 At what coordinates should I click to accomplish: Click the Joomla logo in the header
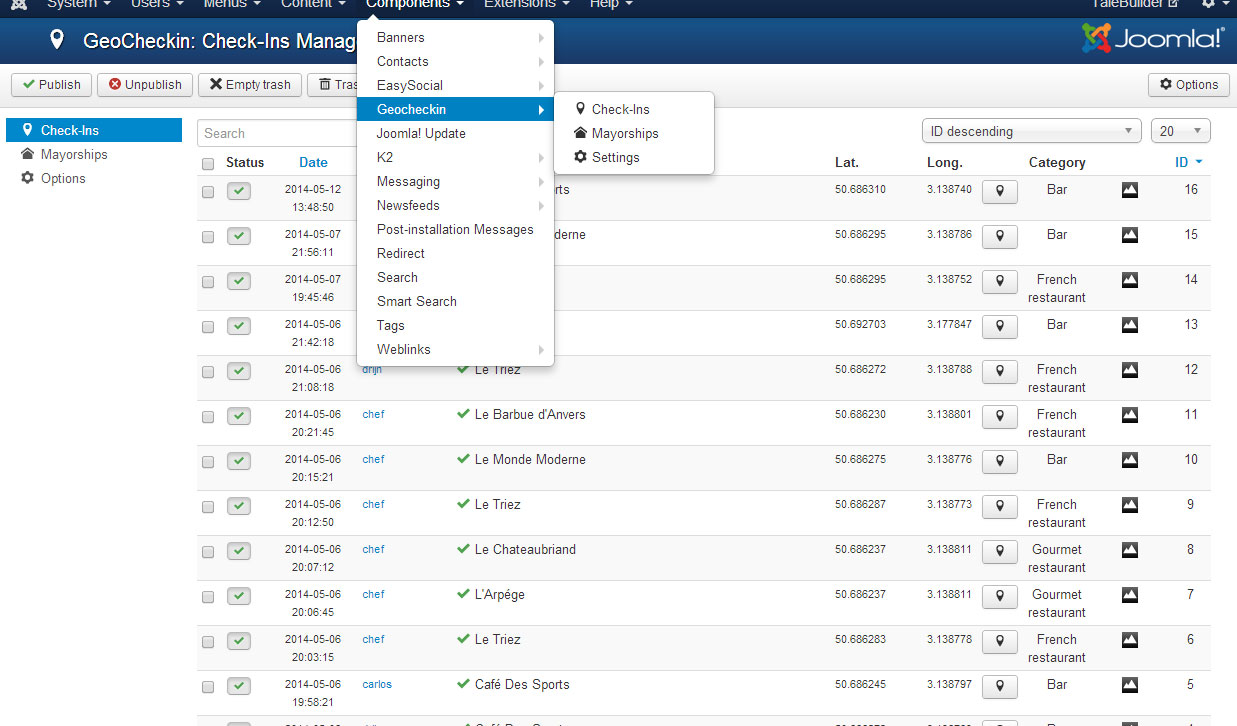(x=1153, y=39)
